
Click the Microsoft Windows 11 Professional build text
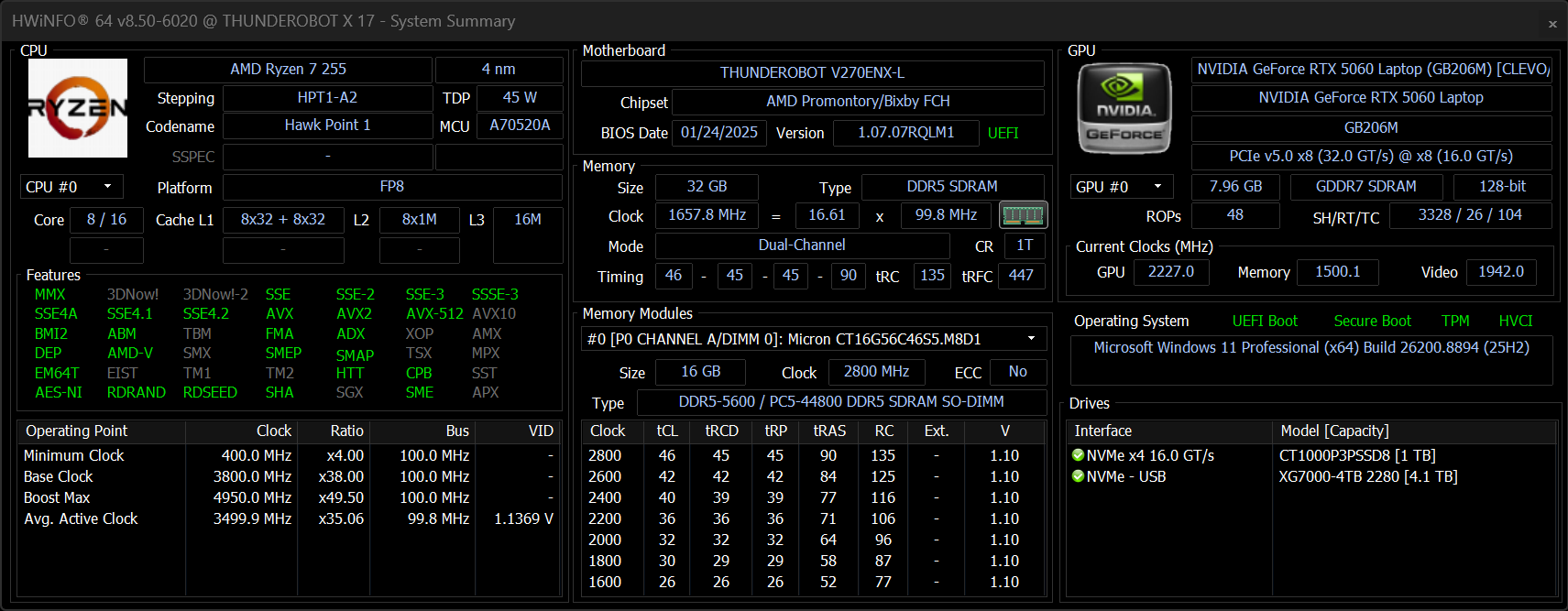coord(1311,348)
